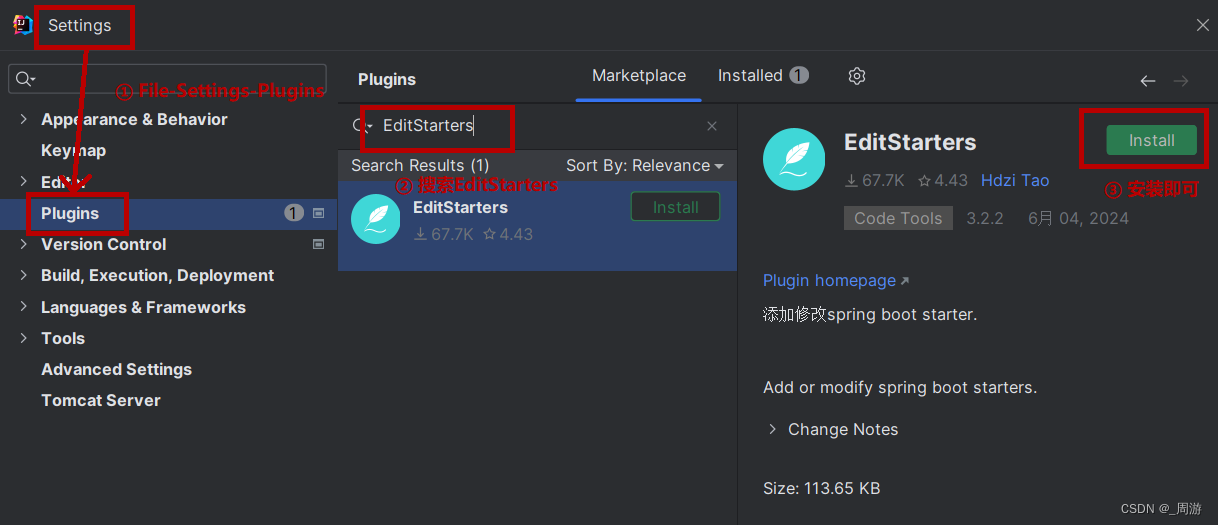Screen dimensions: 1218x525
Task: Click the Size: 113.65 KB text
Action: 822,489
